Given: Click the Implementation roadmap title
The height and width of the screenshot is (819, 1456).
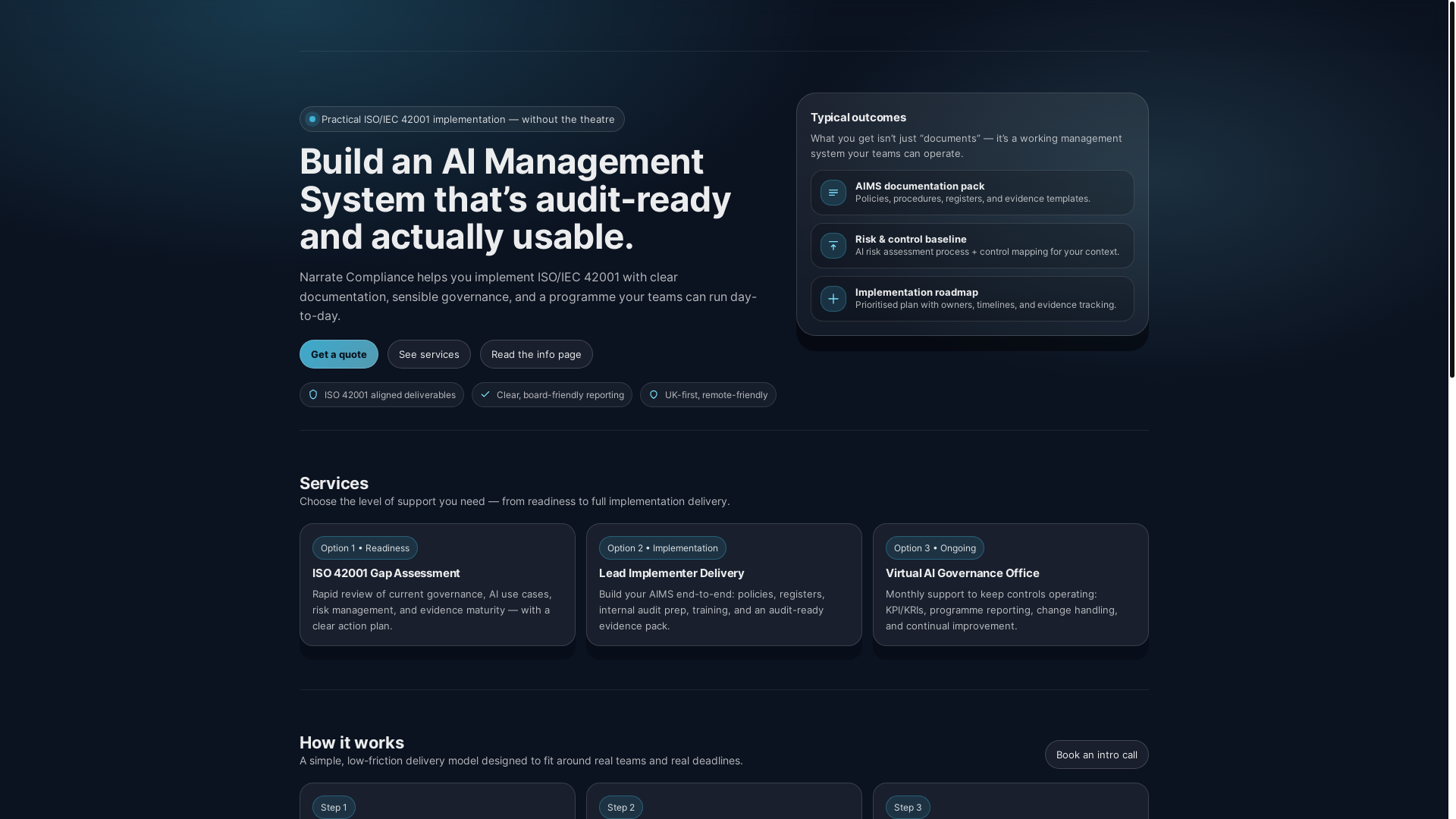Looking at the screenshot, I should tap(917, 292).
